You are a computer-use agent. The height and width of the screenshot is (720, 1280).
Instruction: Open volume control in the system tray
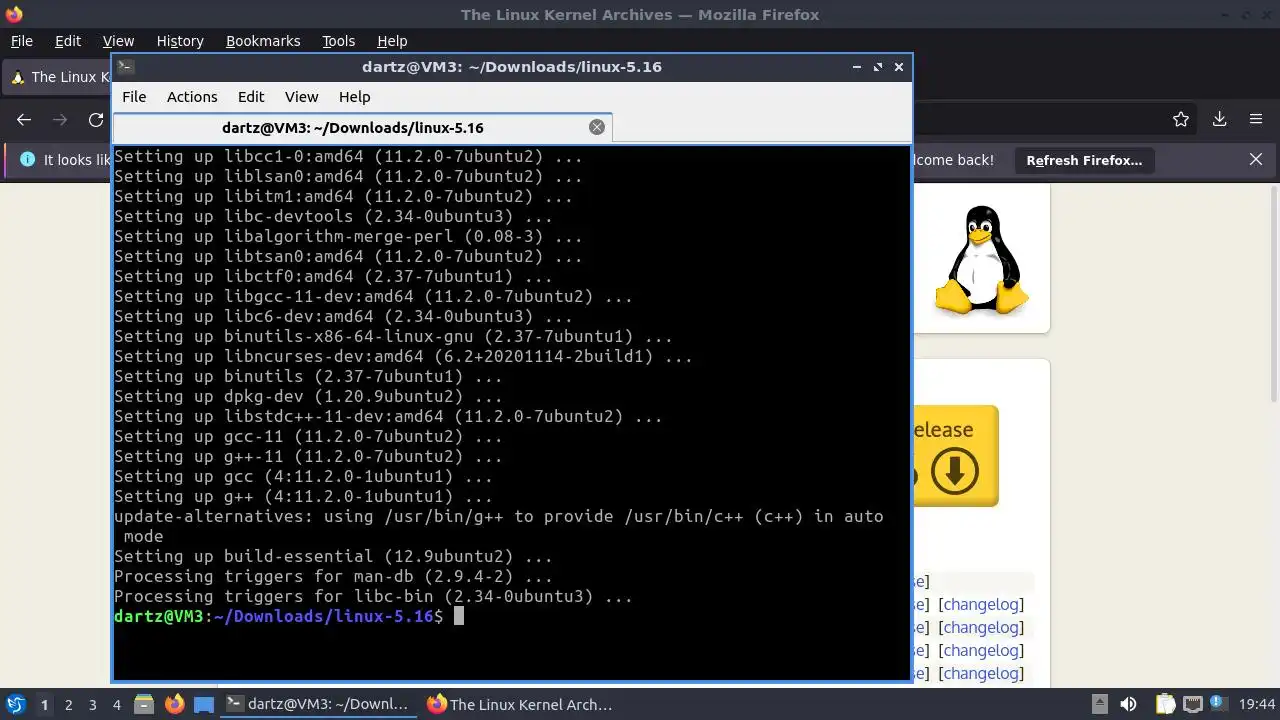tap(1129, 704)
